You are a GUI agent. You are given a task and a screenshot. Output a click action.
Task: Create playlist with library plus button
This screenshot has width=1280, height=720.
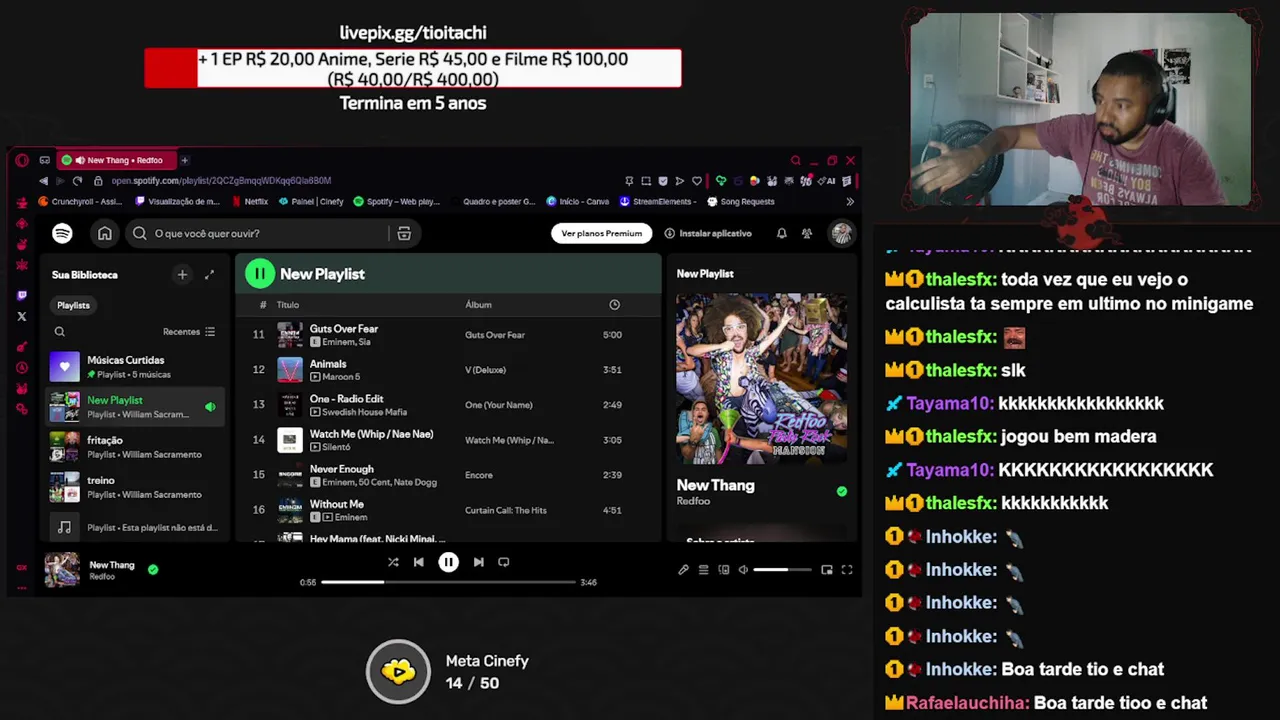[182, 274]
